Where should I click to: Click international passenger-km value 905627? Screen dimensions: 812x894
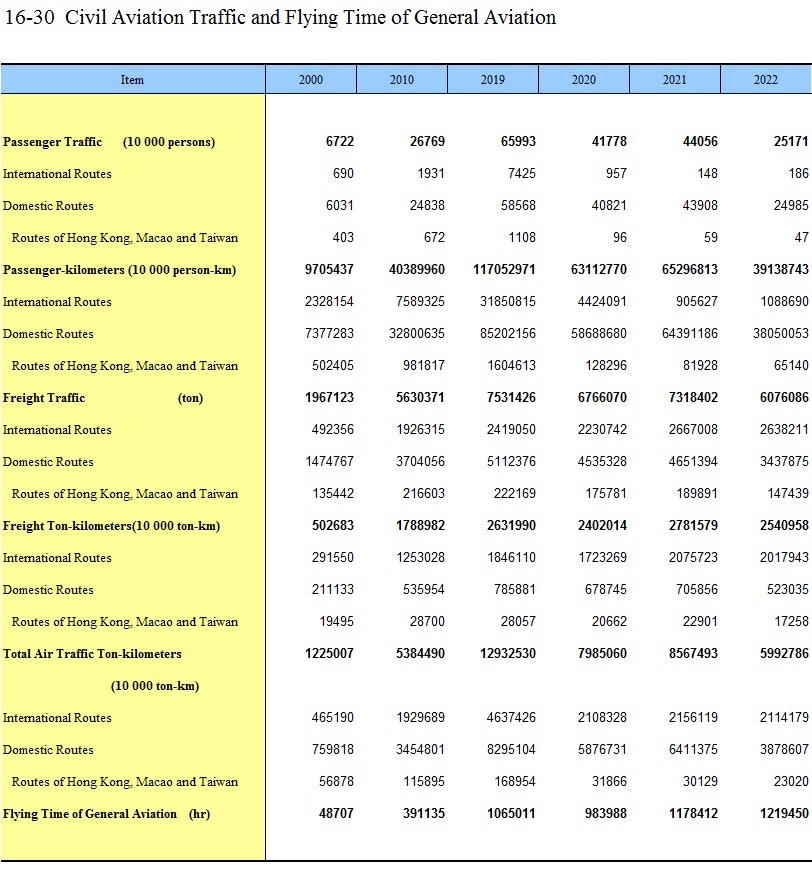697,301
